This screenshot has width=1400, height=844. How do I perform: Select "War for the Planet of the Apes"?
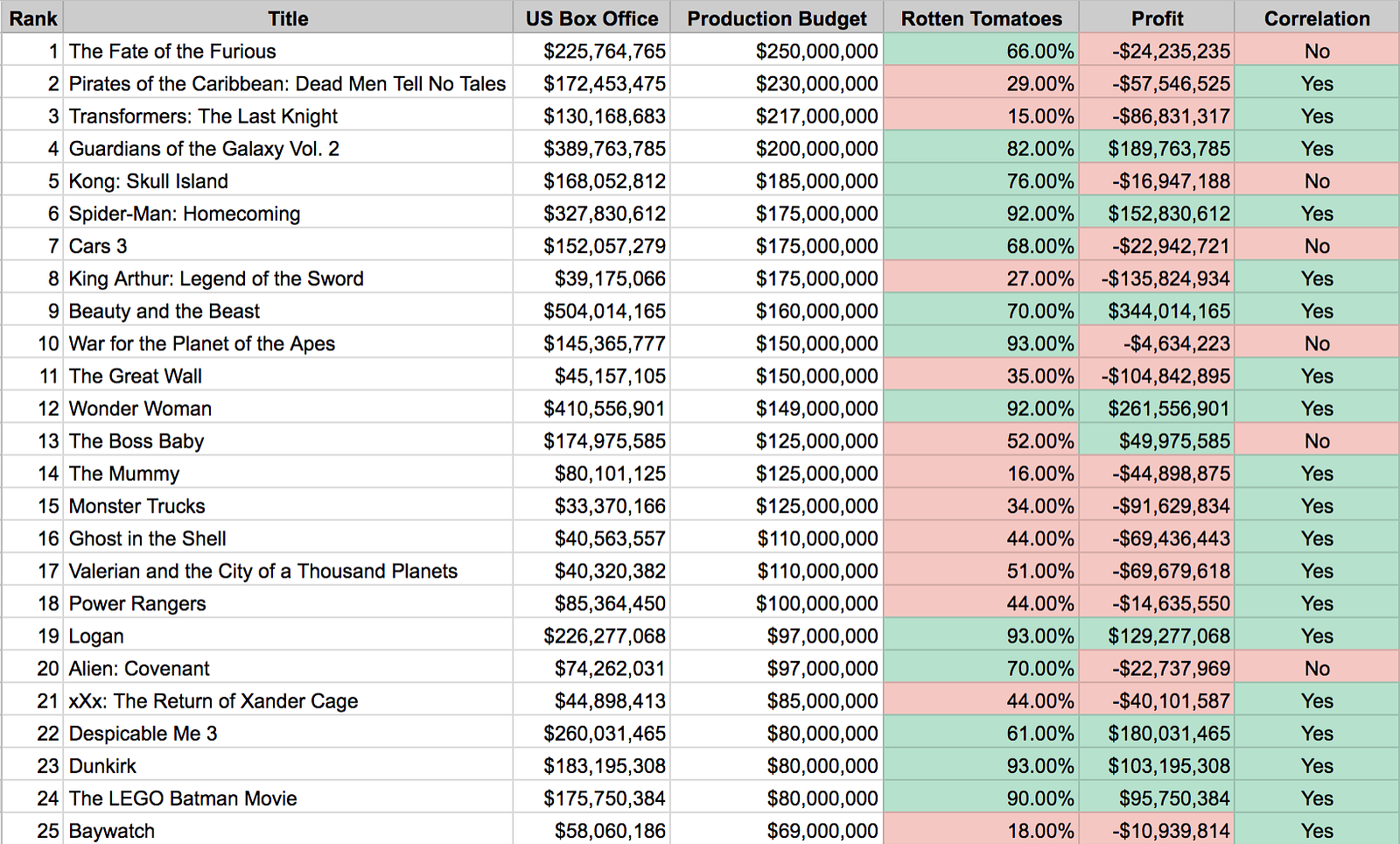click(288, 342)
